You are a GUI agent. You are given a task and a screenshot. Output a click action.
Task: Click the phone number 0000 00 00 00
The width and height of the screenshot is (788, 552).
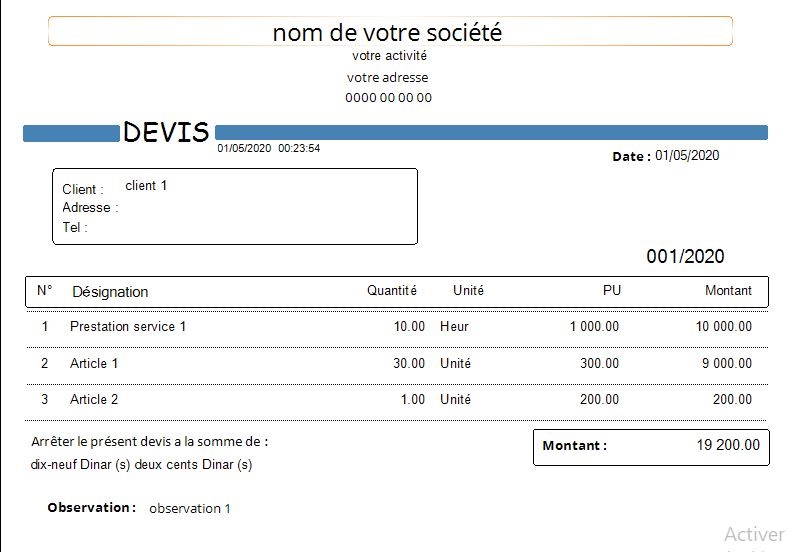(x=388, y=98)
